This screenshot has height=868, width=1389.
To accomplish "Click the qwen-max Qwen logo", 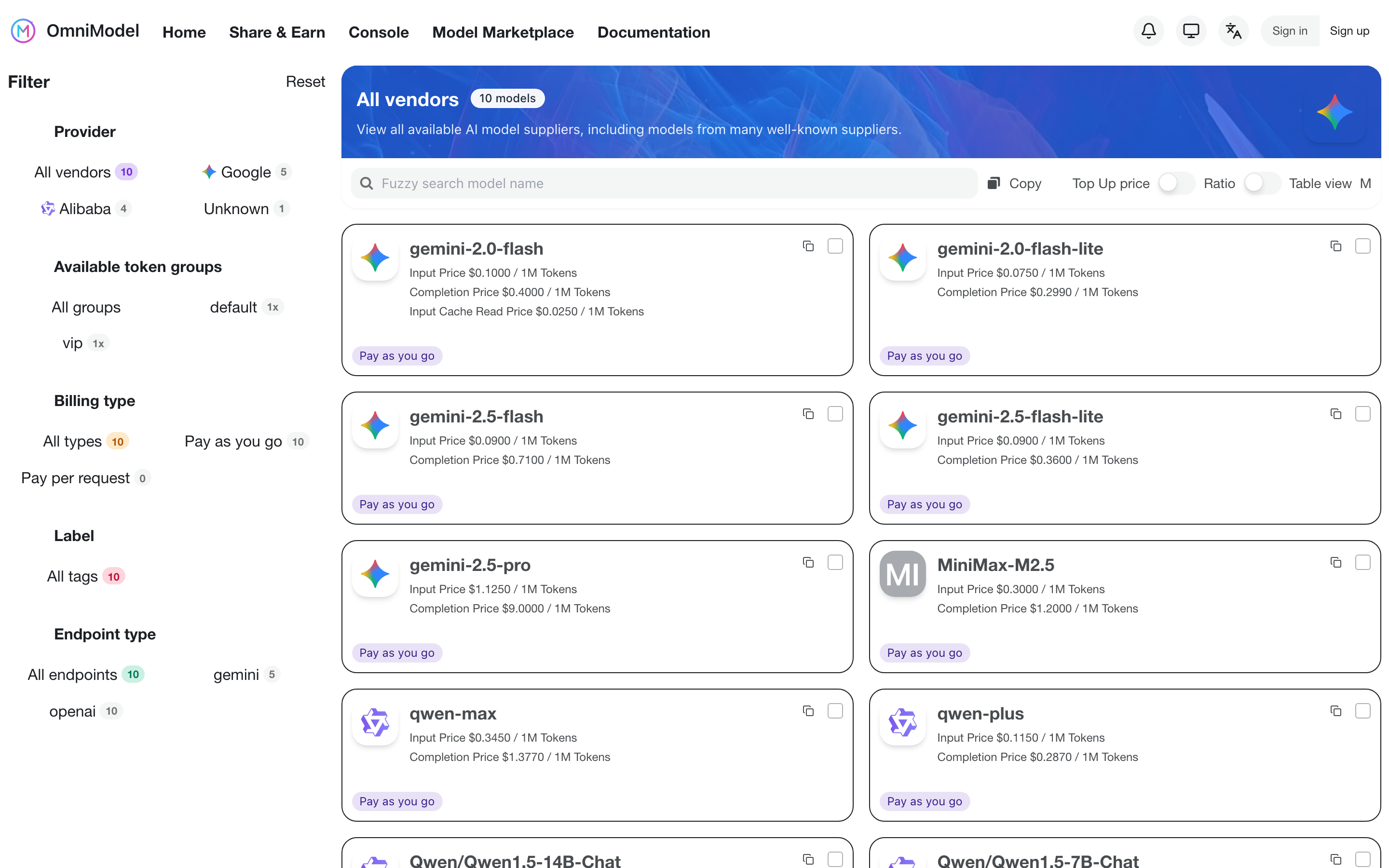I will point(375,723).
